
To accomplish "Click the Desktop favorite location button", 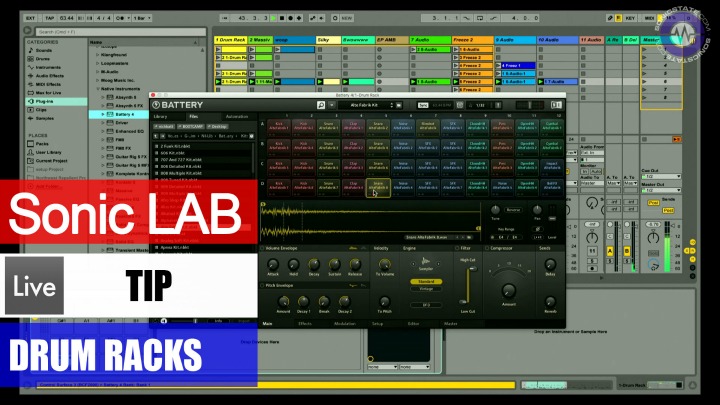I will coord(217,126).
